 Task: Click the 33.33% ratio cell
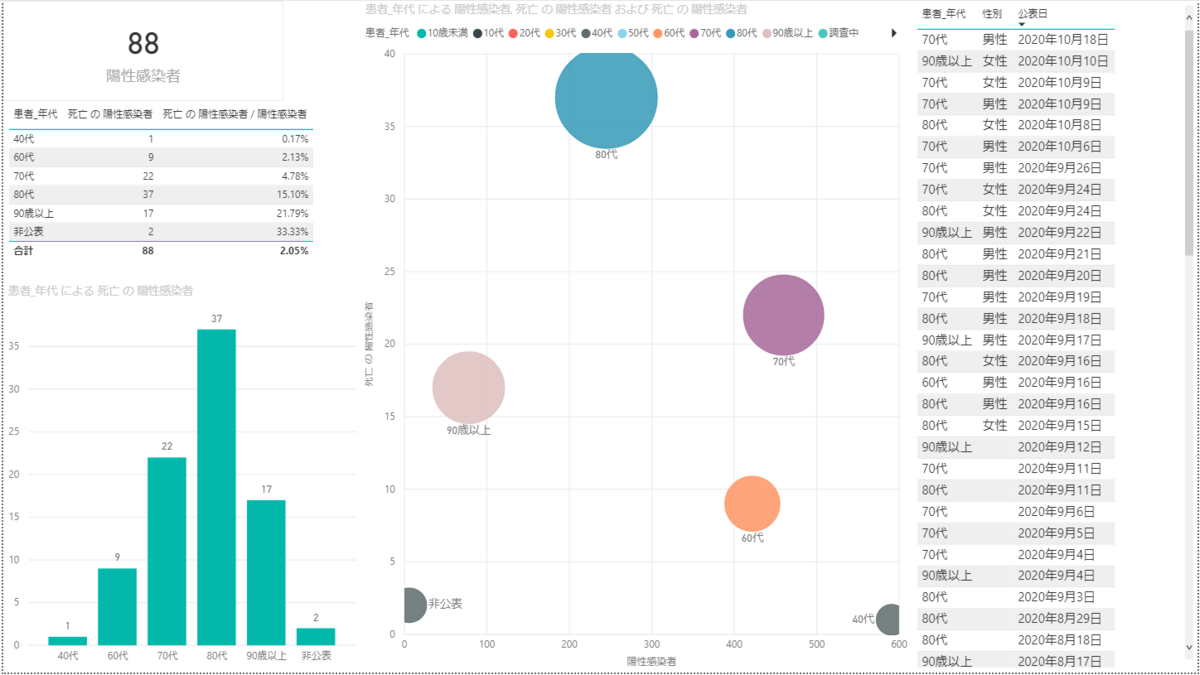coord(293,232)
